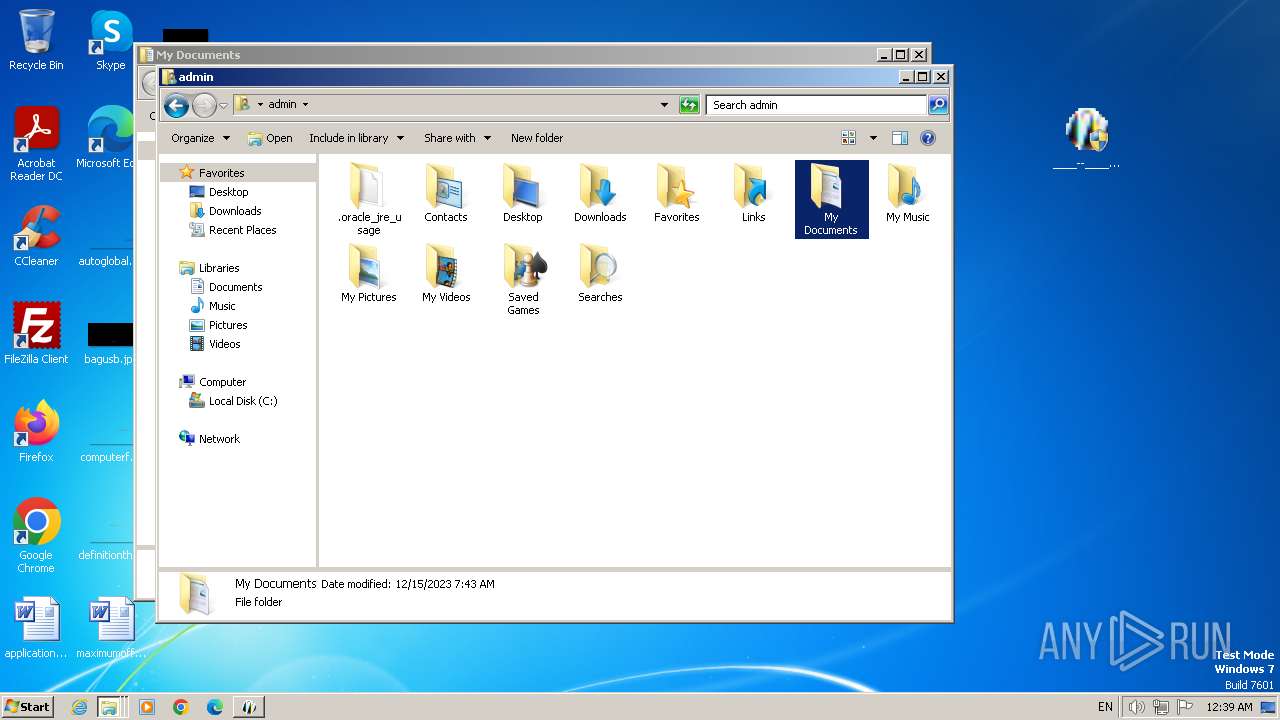This screenshot has width=1280, height=720.
Task: Click the Open toolbar button
Action: coord(270,138)
